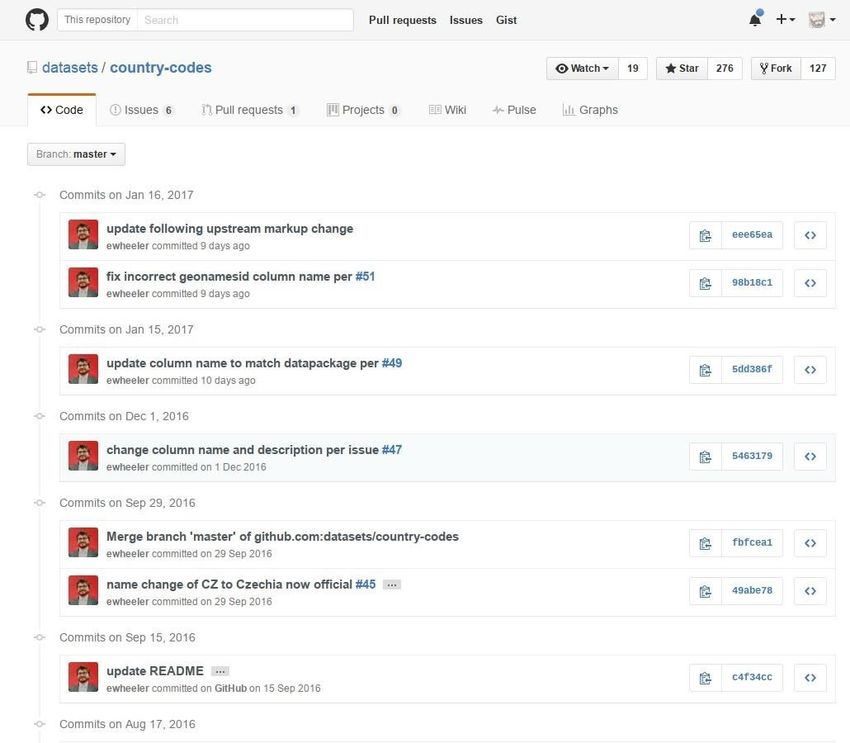This screenshot has height=743, width=850.
Task: View the 127 forks count
Action: [818, 68]
